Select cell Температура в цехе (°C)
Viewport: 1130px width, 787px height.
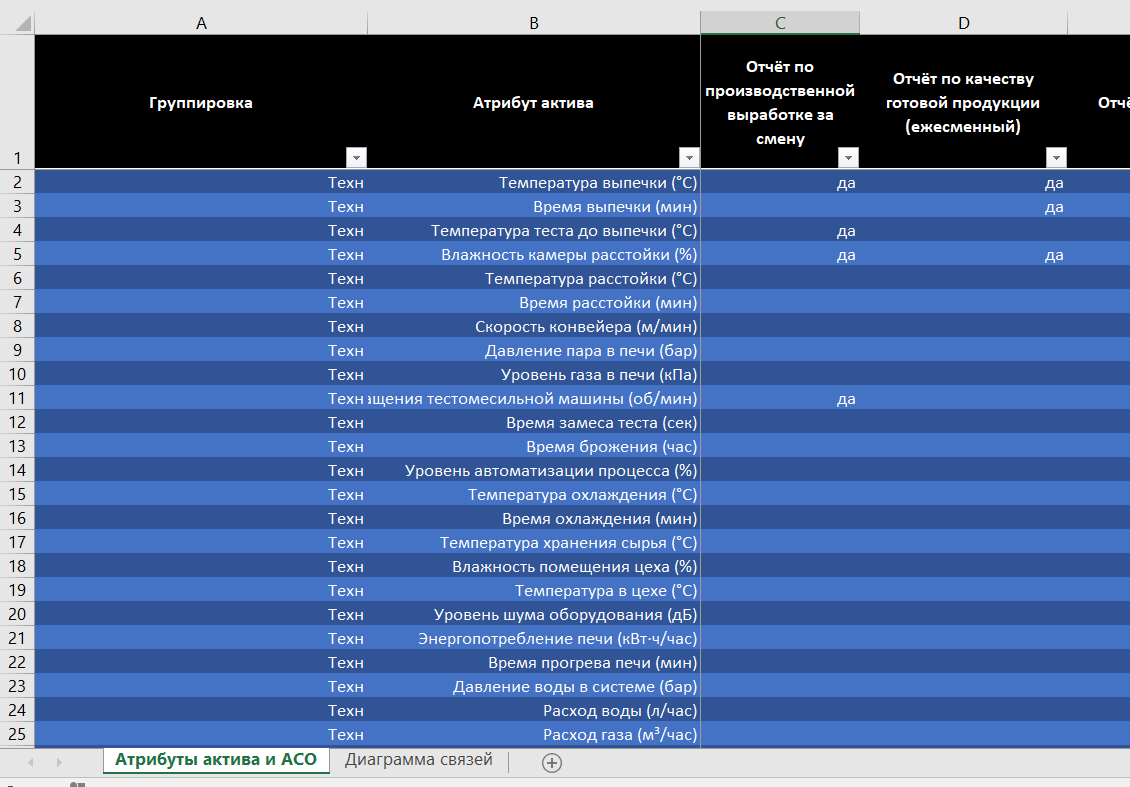tap(534, 590)
